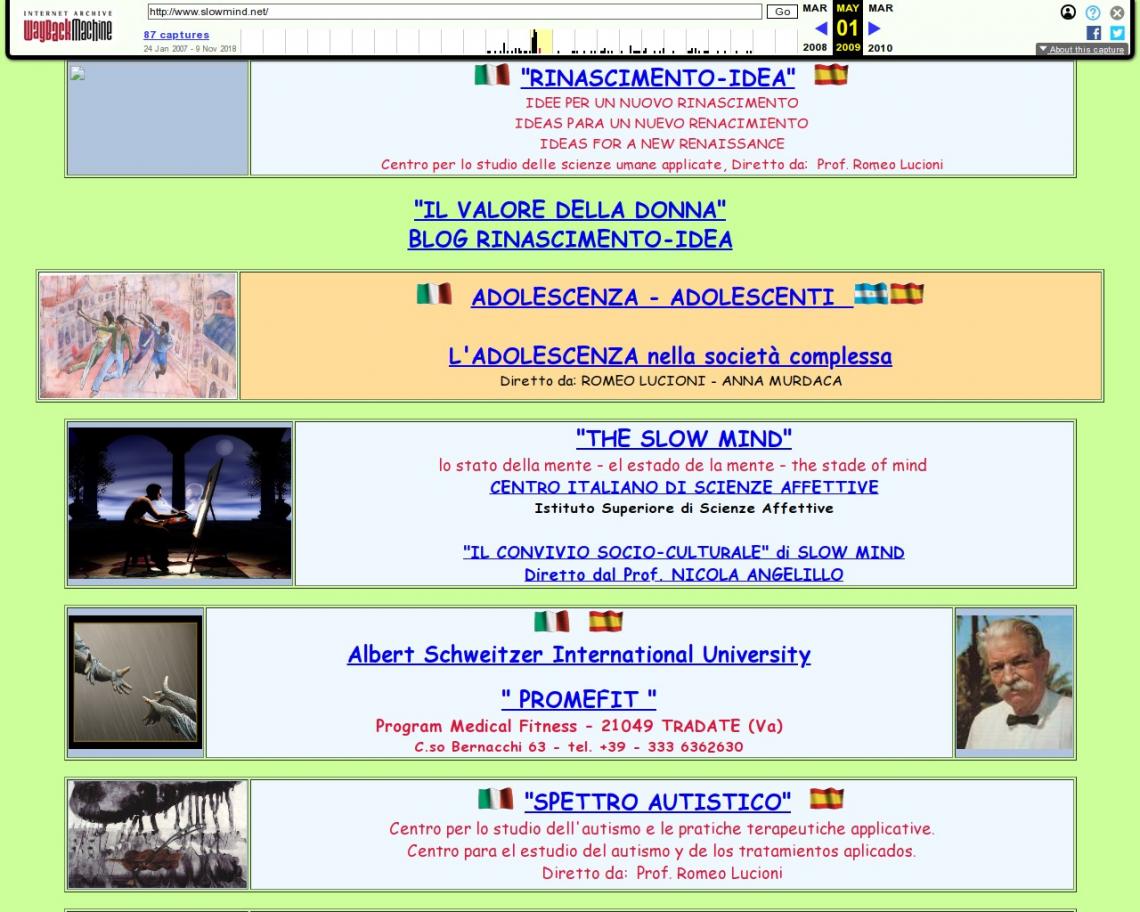This screenshot has height=912, width=1140.
Task: Click the adolescents running painting thumbnail
Action: [138, 335]
